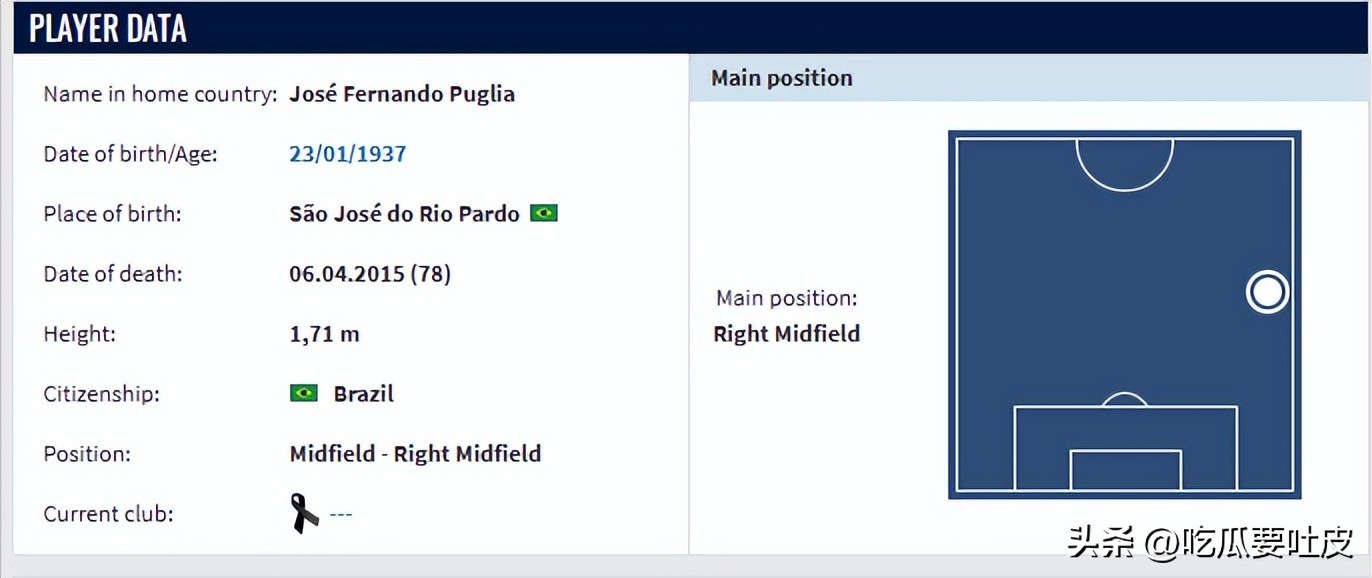Click the goal area box on pitch
The image size is (1372, 578).
point(1125,470)
